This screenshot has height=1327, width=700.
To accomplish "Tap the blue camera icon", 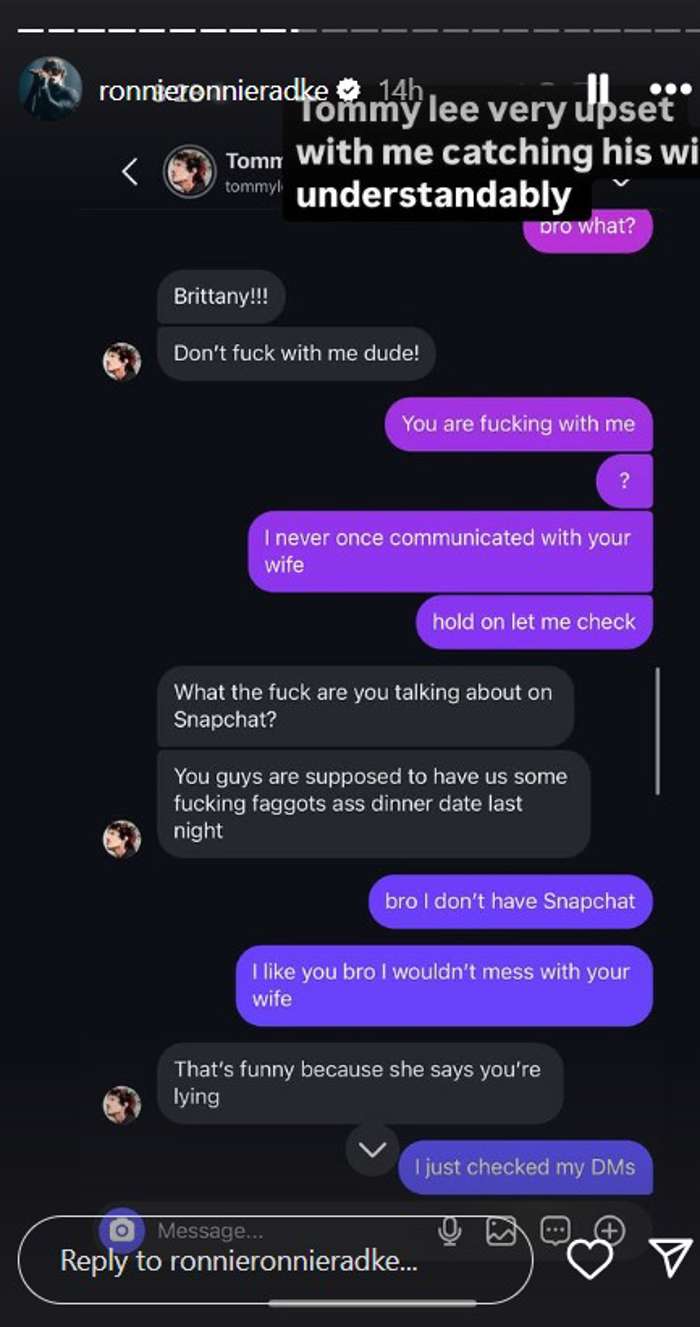I will tap(122, 1231).
